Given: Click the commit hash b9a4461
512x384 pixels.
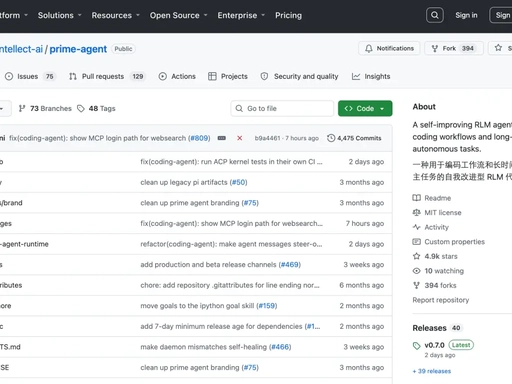Looking at the screenshot, I should 267,138.
